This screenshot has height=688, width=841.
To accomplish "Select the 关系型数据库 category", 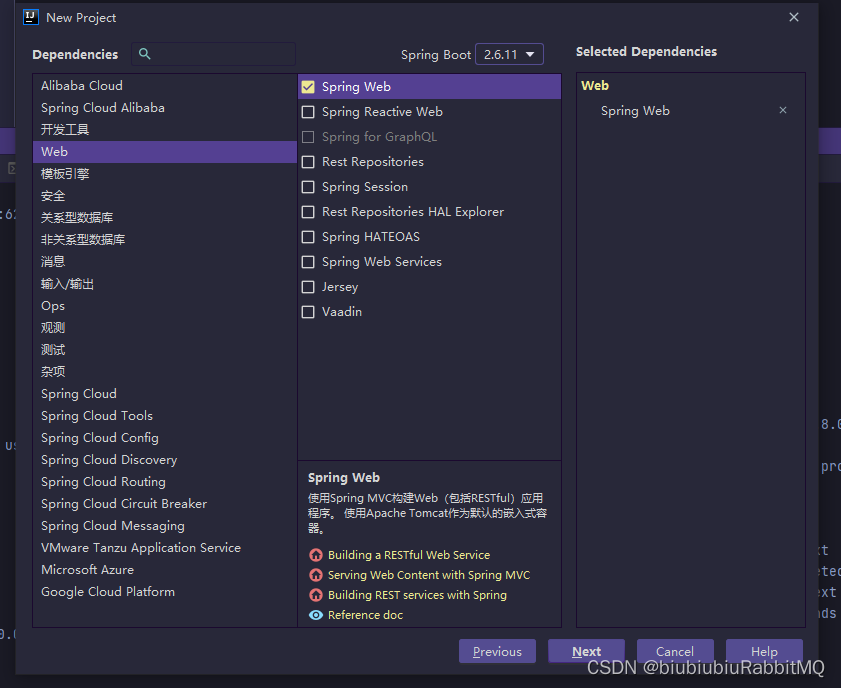I will [165, 218].
